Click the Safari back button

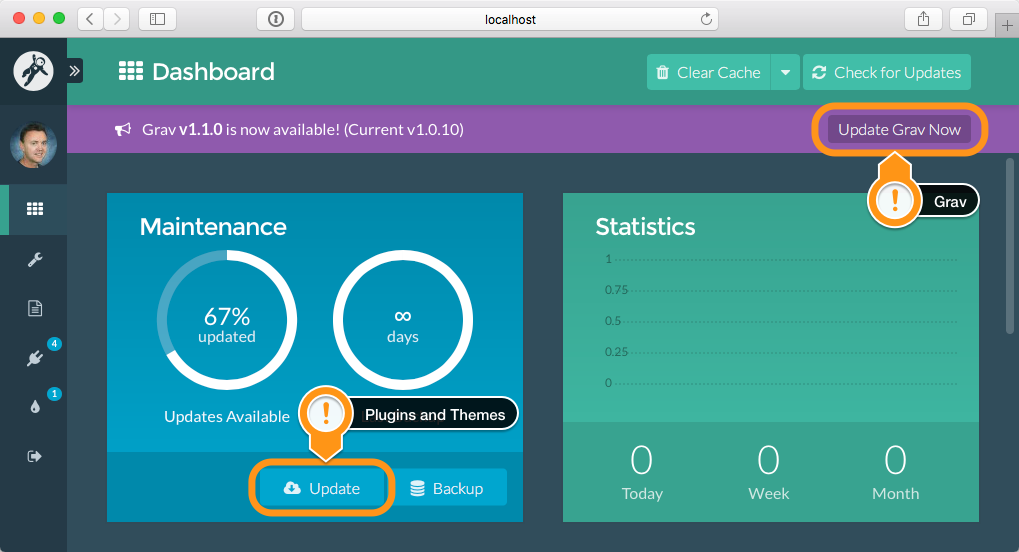click(x=90, y=19)
